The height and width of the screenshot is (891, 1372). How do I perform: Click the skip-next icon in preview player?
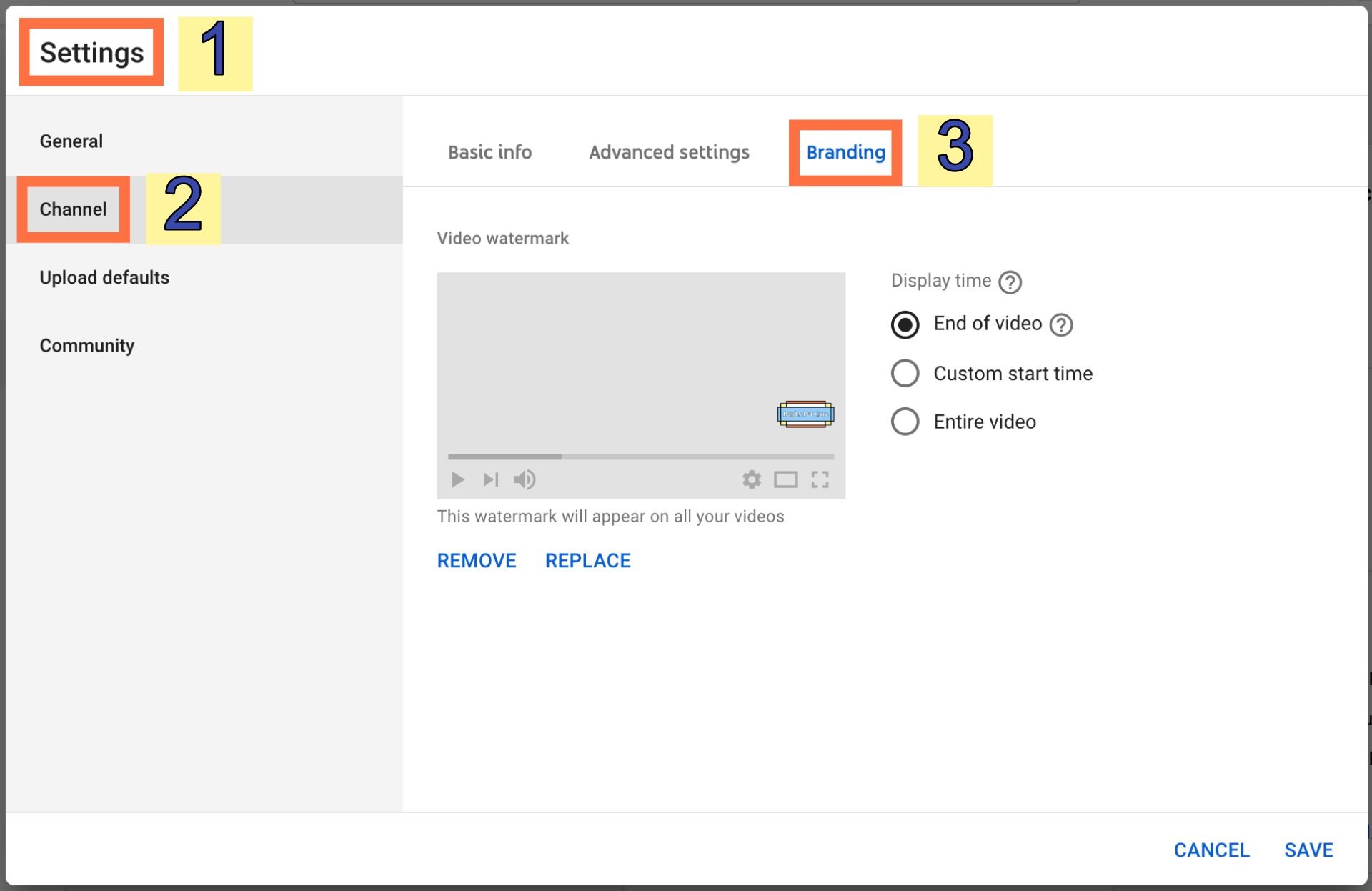[490, 479]
